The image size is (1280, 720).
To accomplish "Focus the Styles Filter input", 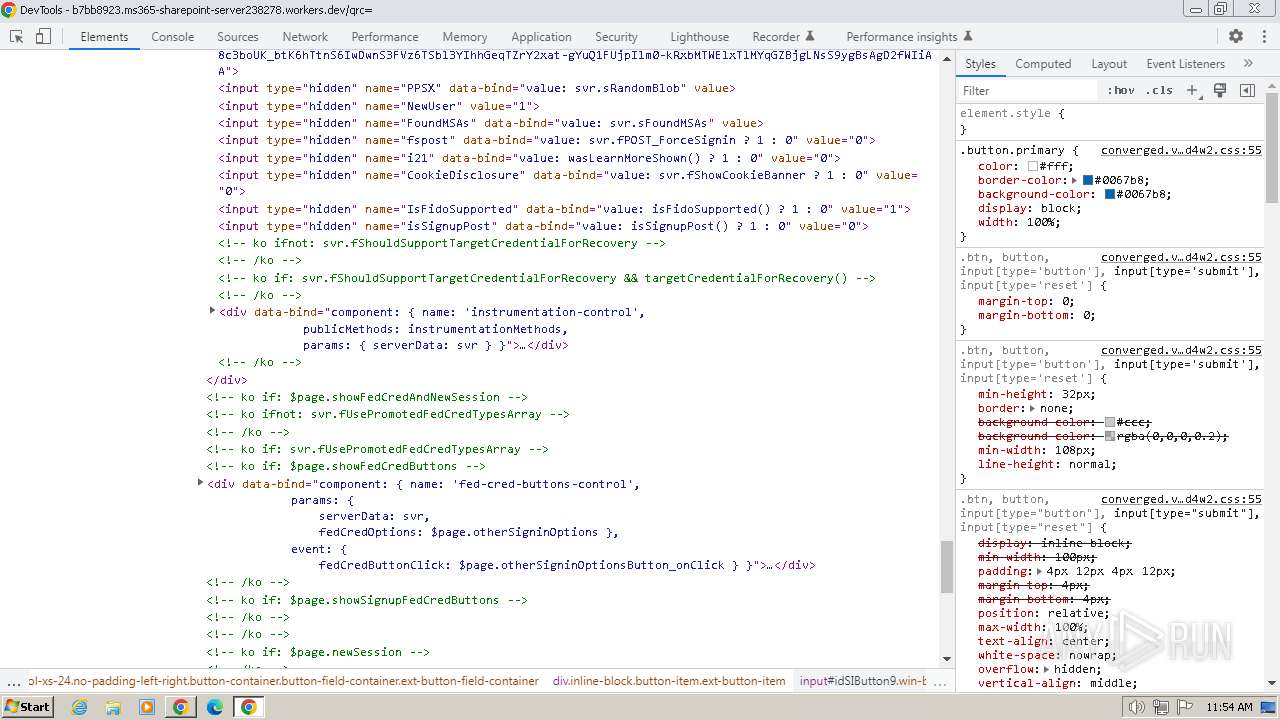I will (x=1028, y=90).
